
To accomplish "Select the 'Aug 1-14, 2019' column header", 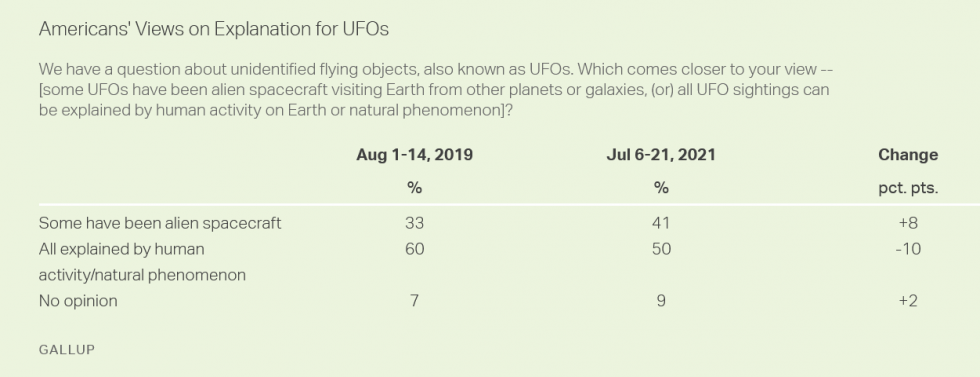I will (x=414, y=155).
